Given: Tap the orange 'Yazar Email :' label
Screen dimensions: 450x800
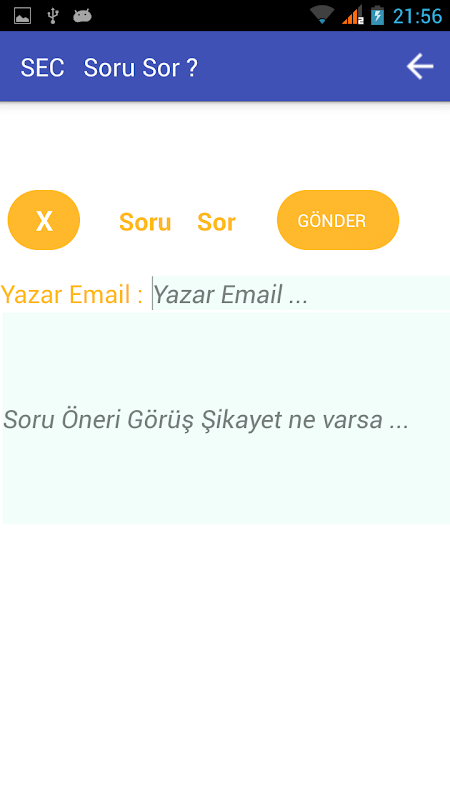Looking at the screenshot, I should 72,294.
